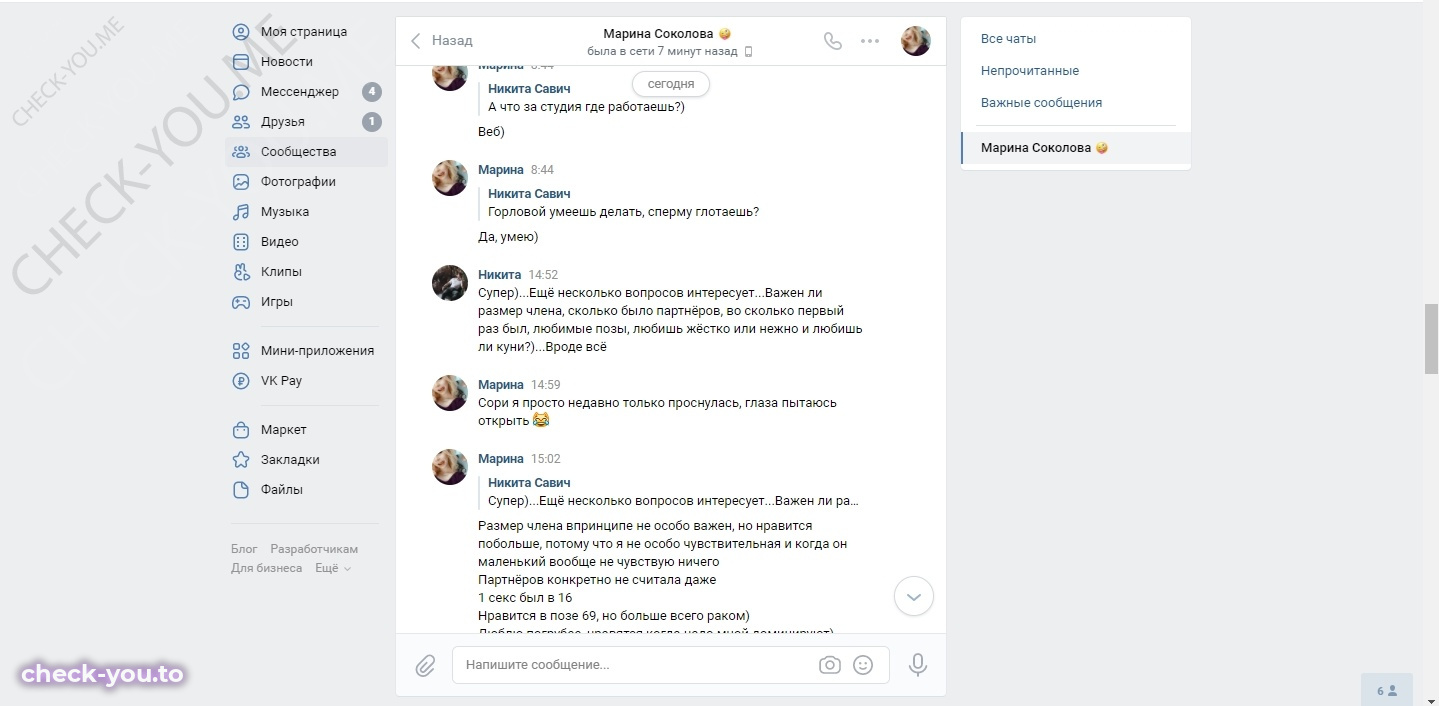Click the сегодня date badge

pos(671,85)
